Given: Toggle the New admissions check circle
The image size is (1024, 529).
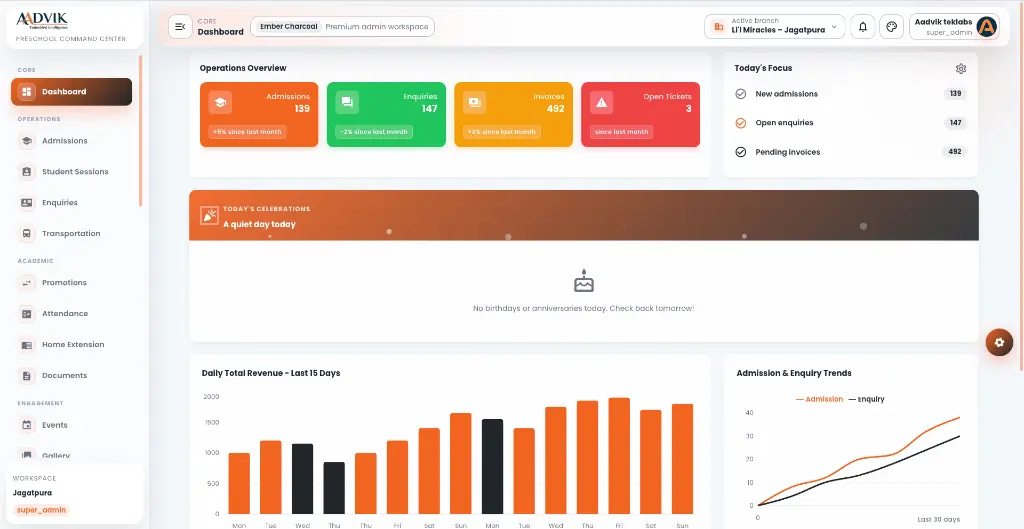Looking at the screenshot, I should pyautogui.click(x=741, y=94).
